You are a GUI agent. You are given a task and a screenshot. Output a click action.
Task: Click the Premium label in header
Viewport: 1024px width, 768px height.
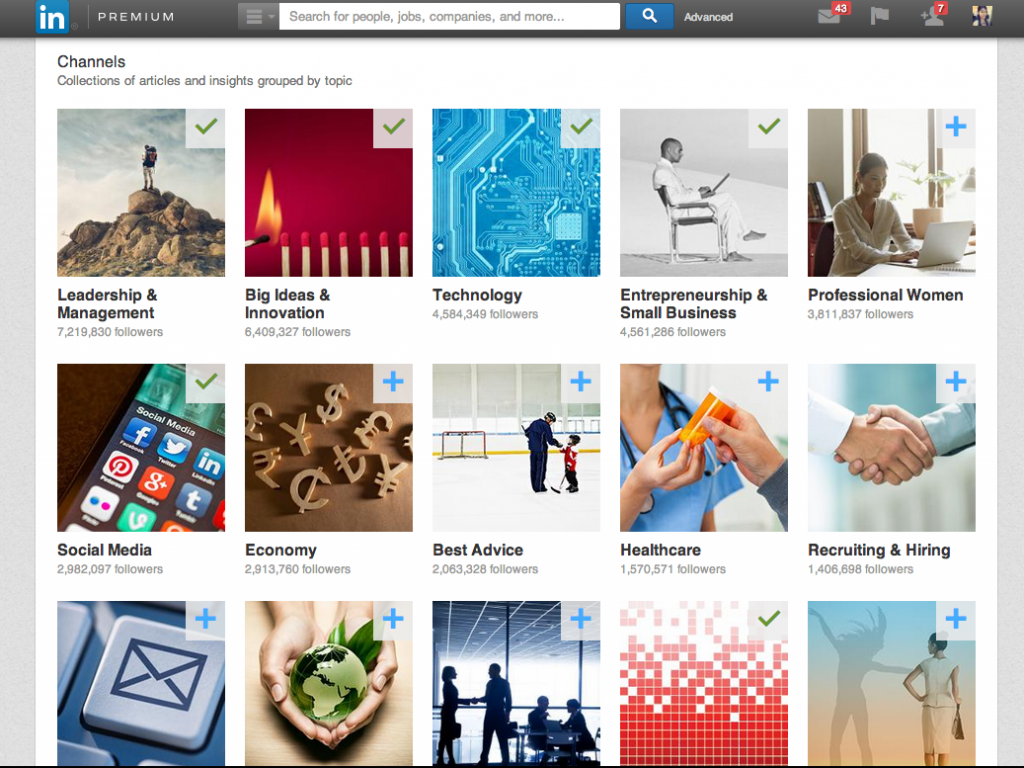coord(136,17)
